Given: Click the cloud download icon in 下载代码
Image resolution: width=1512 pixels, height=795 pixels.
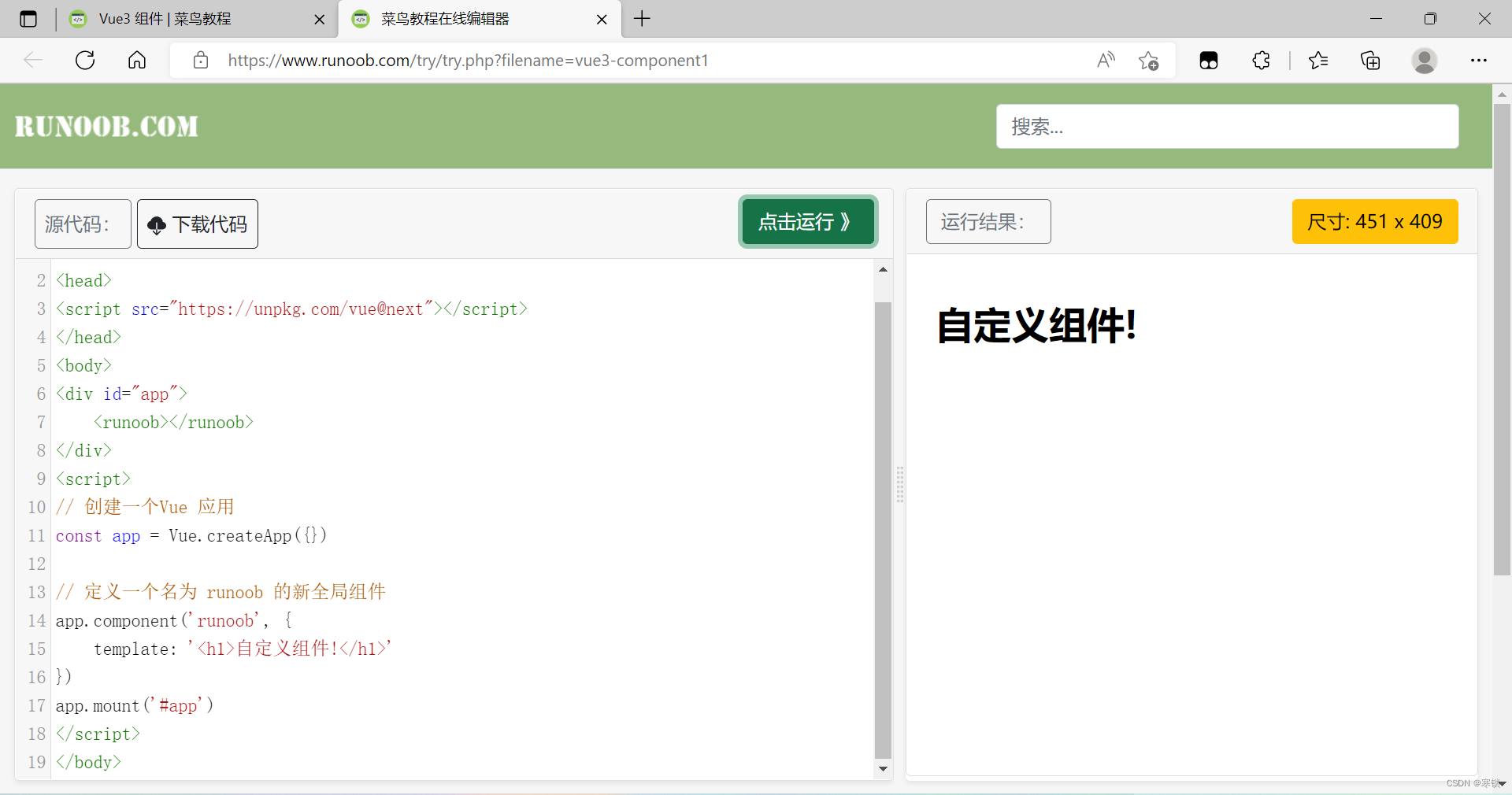Looking at the screenshot, I should (157, 225).
